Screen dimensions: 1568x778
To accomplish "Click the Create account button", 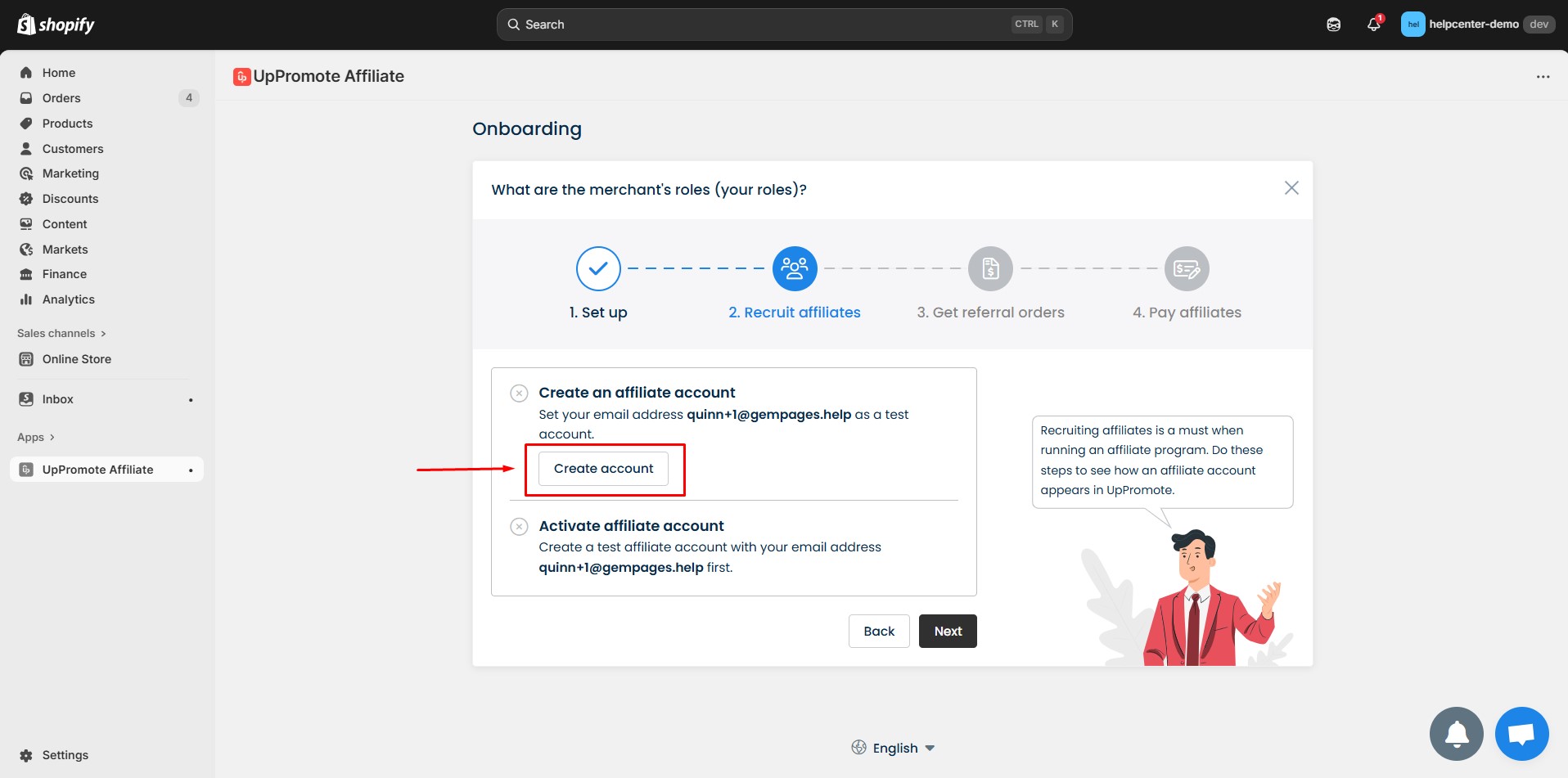I will [604, 468].
